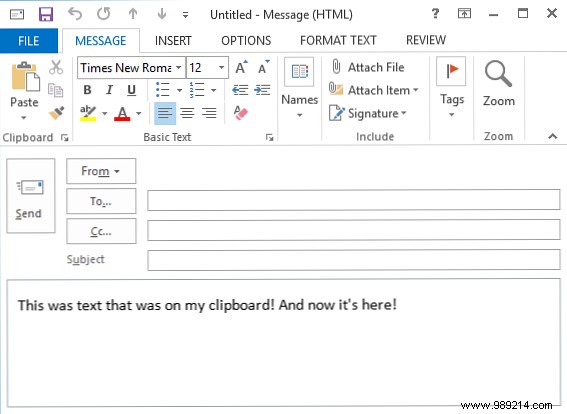Activate the Format Painter brush
The image size is (567, 414).
coord(56,113)
